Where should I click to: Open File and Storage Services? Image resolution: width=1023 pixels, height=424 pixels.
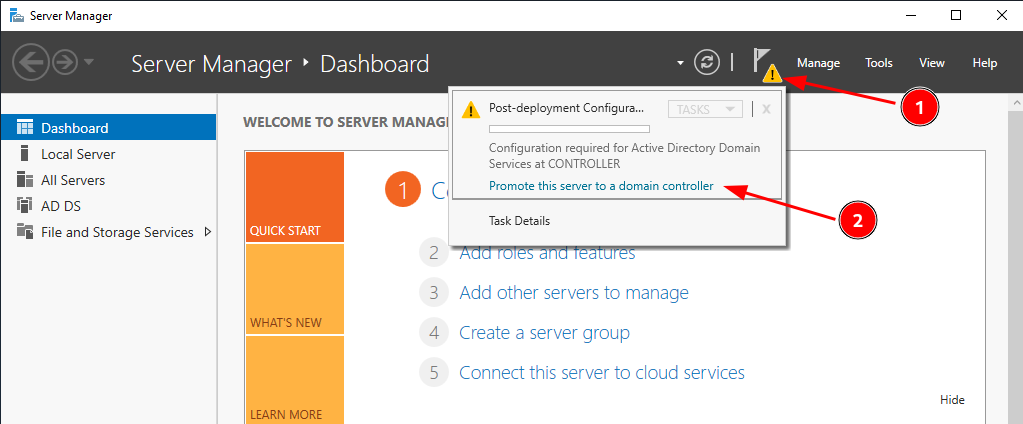[117, 232]
